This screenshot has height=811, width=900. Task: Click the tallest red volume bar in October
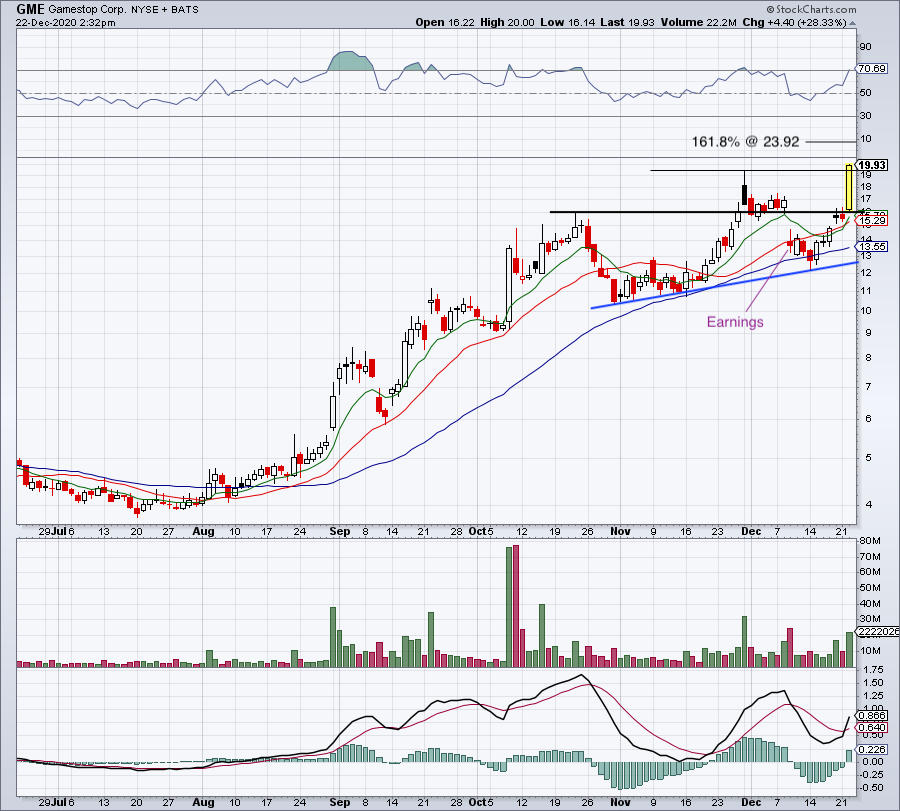pyautogui.click(x=515, y=606)
